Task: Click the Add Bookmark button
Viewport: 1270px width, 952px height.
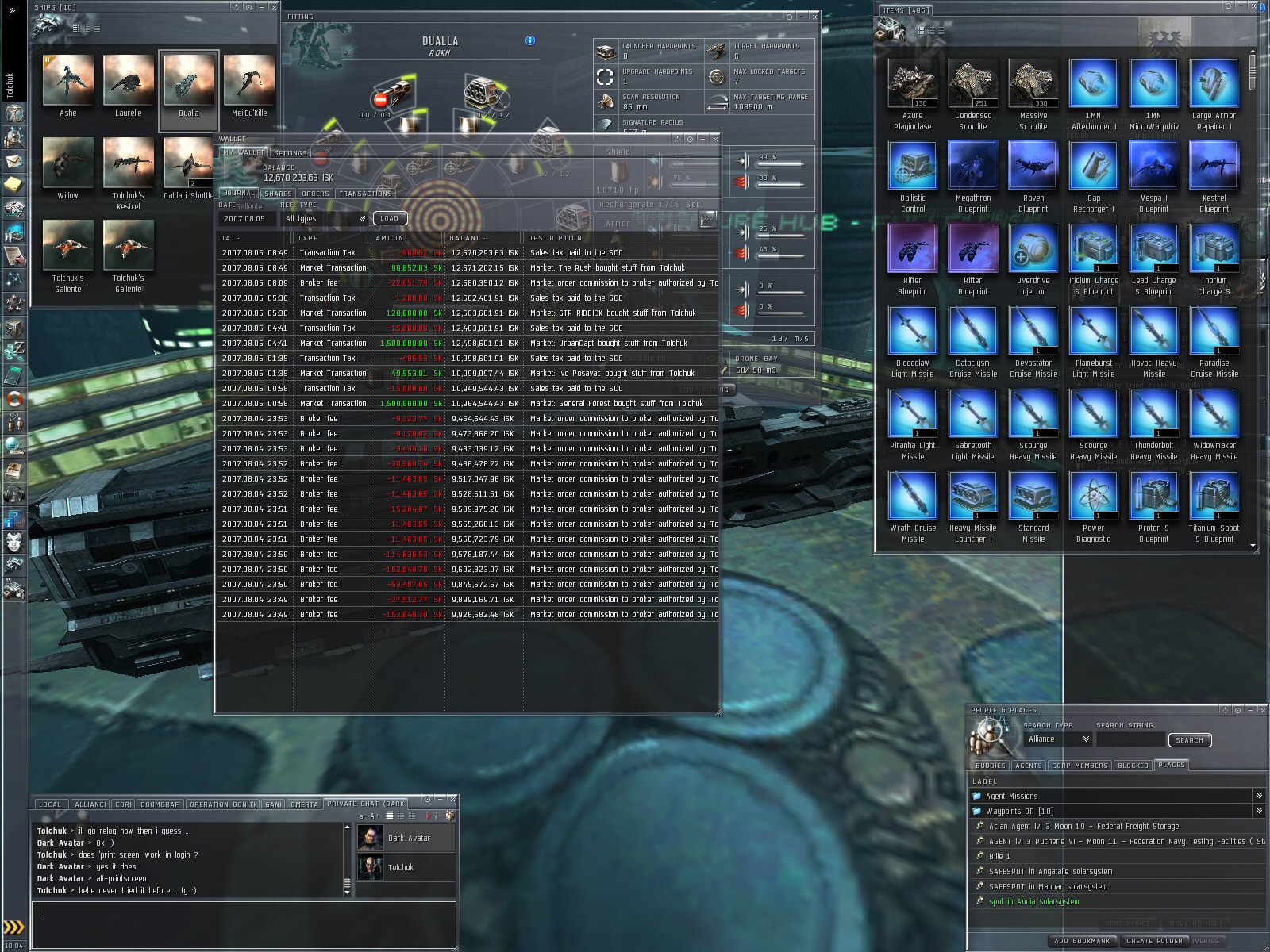Action: pos(1082,941)
